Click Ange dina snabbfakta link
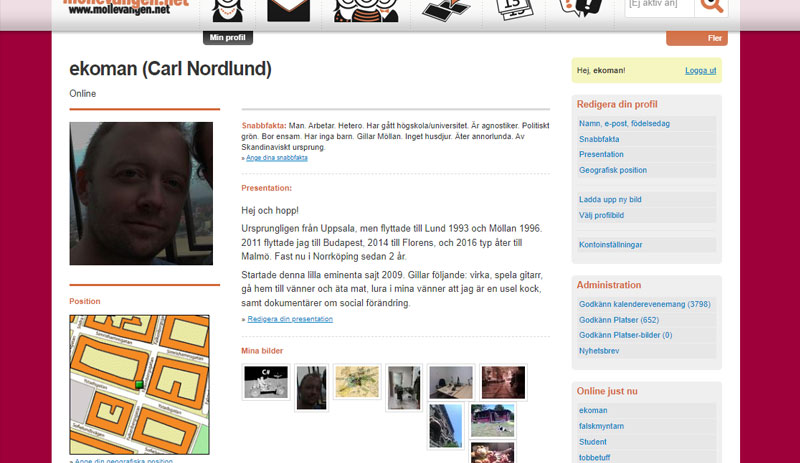The image size is (800, 463). (277, 158)
